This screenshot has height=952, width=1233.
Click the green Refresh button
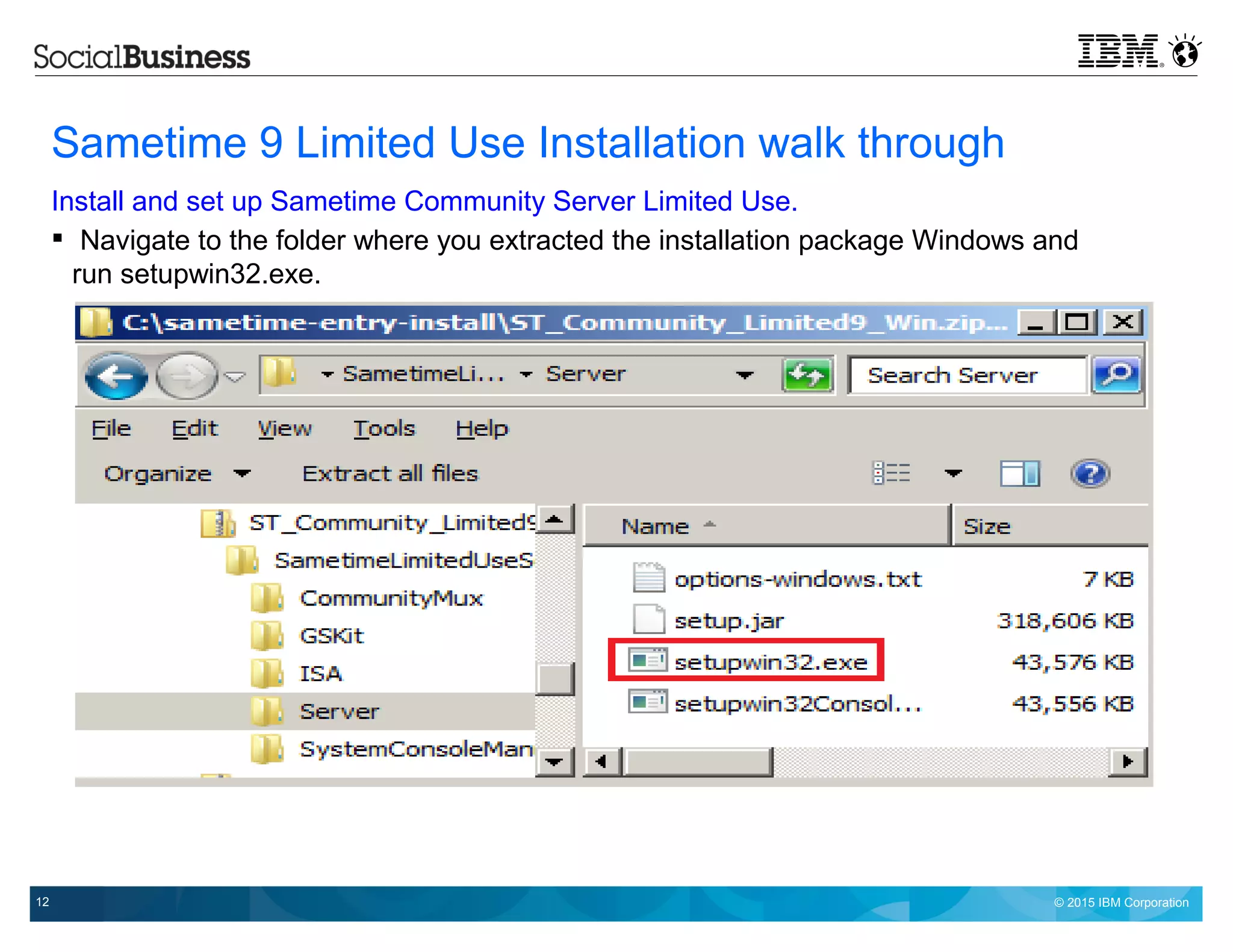click(x=807, y=375)
